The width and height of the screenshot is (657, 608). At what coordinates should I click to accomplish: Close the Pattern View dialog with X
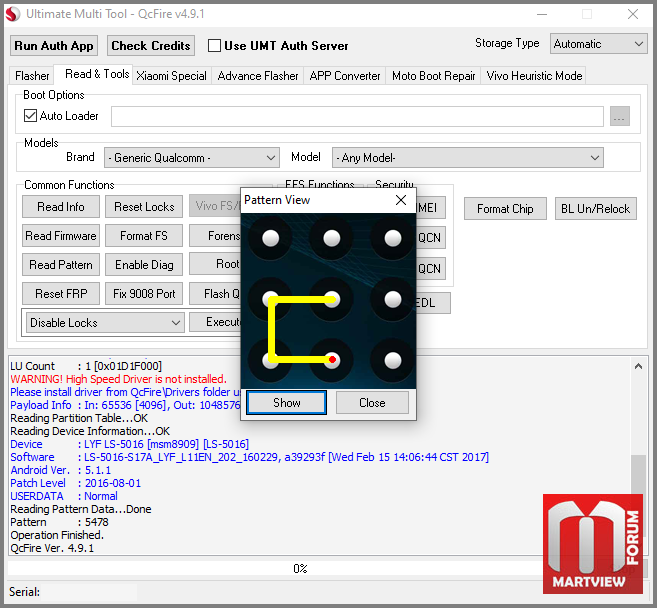point(400,200)
